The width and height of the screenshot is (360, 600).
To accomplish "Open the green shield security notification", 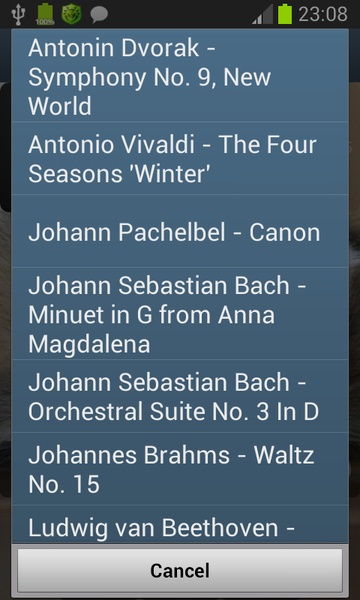I will [72, 15].
